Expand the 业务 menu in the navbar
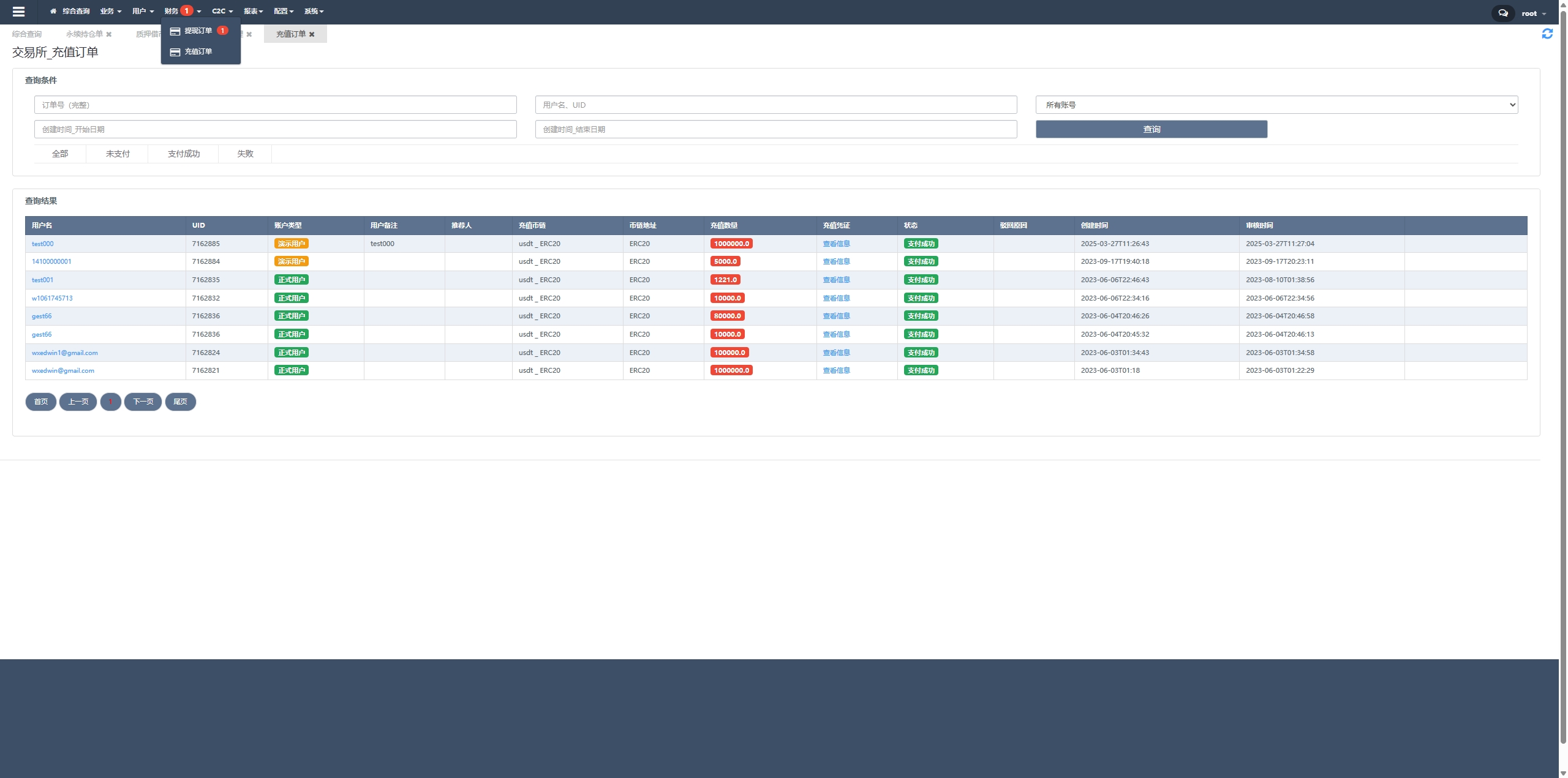Screen dimensions: 1568x778 110,11
